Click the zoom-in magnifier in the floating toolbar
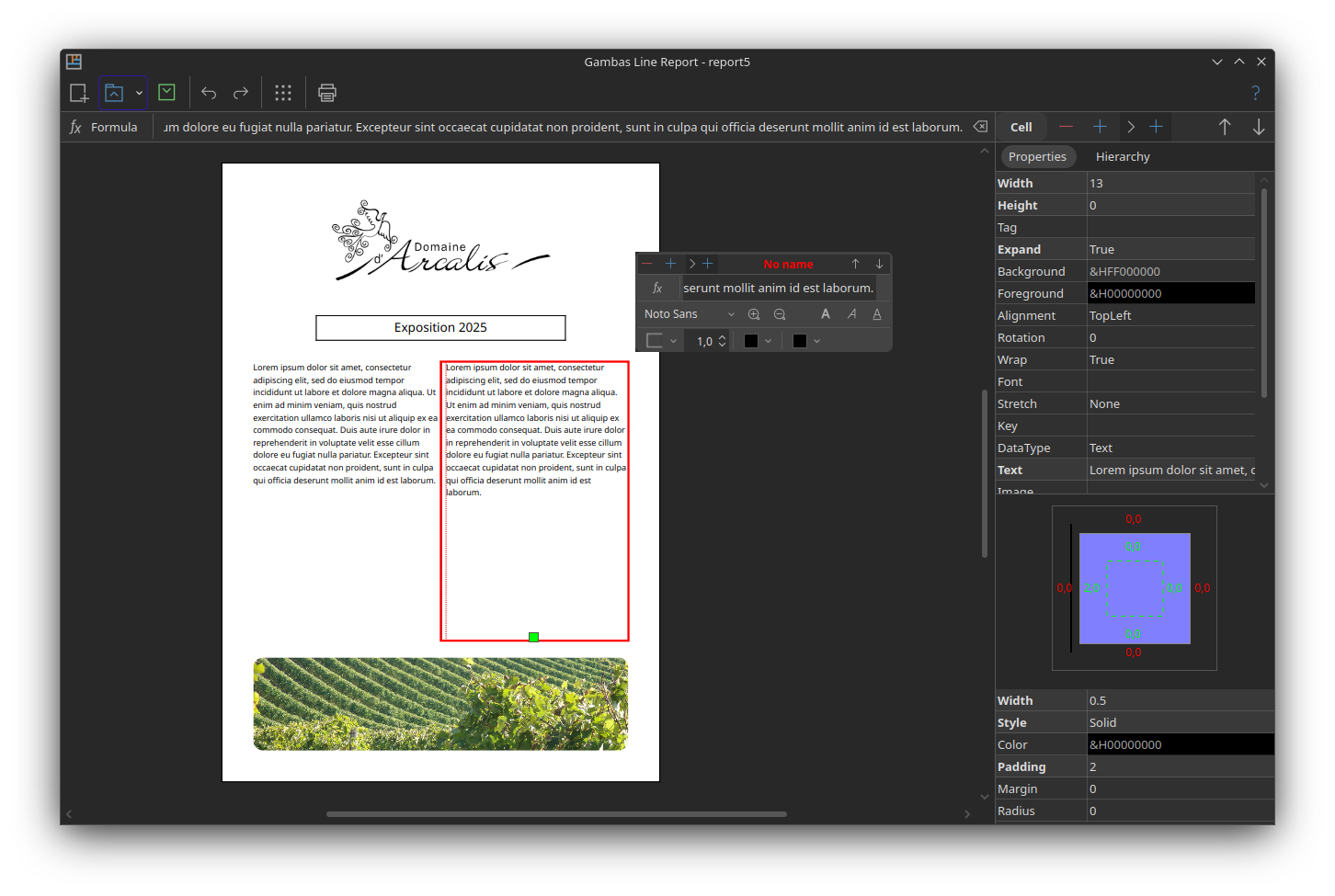The width and height of the screenshot is (1335, 896). pyautogui.click(x=754, y=314)
